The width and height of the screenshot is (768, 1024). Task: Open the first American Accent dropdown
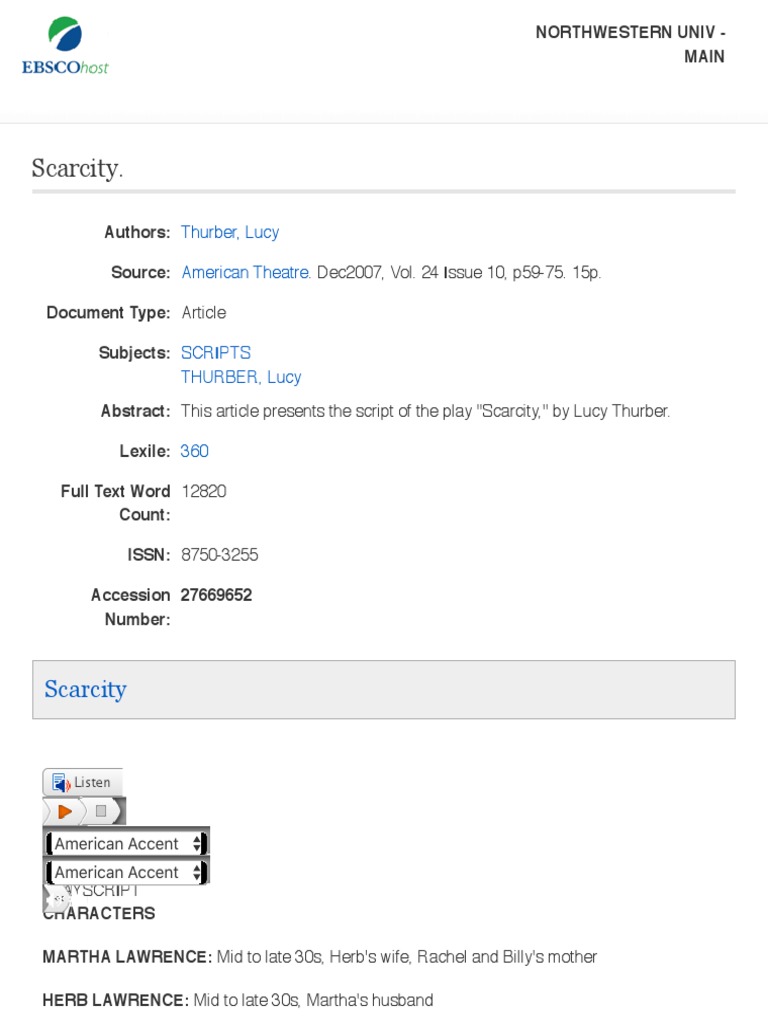(x=127, y=843)
